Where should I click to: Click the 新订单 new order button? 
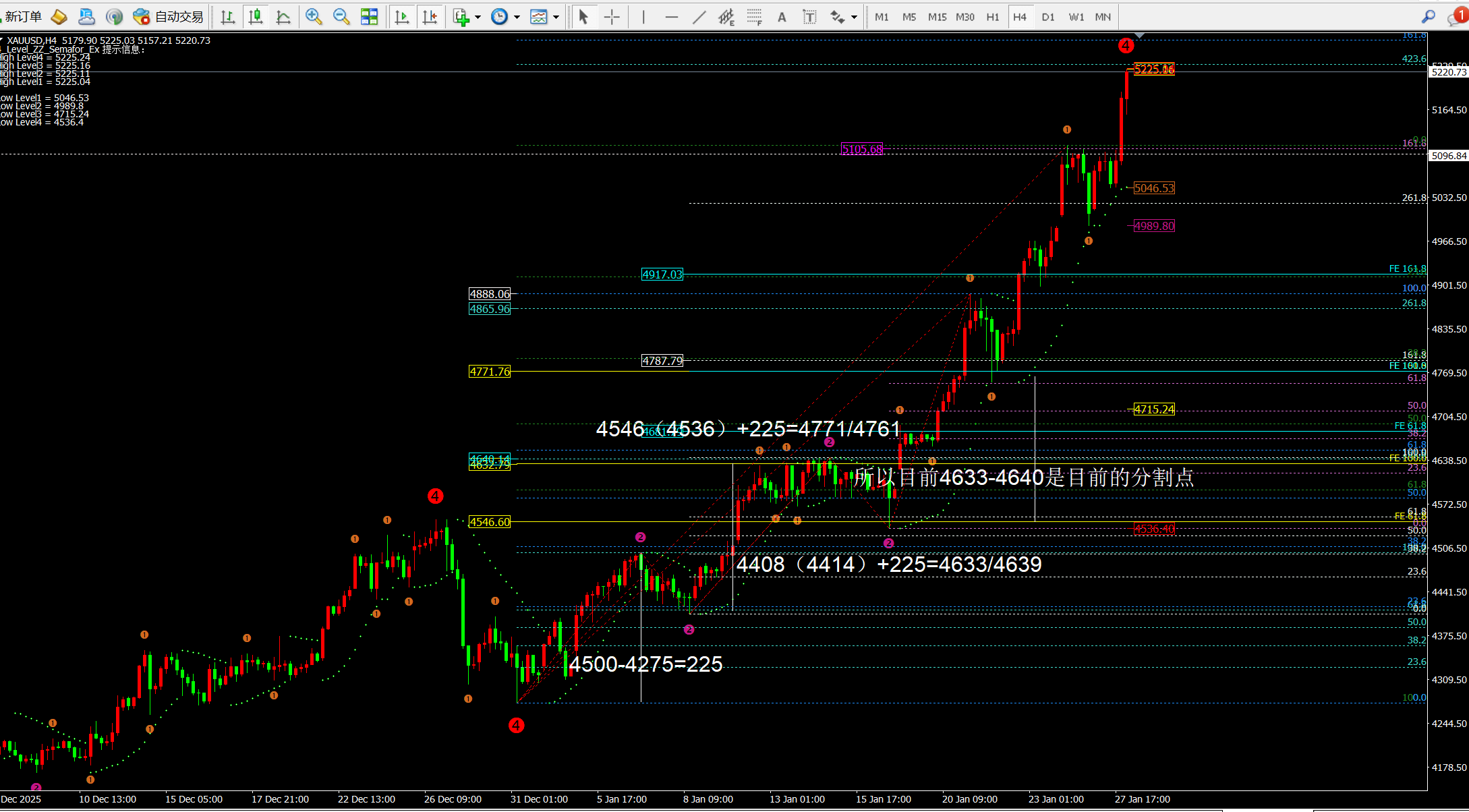[22, 17]
